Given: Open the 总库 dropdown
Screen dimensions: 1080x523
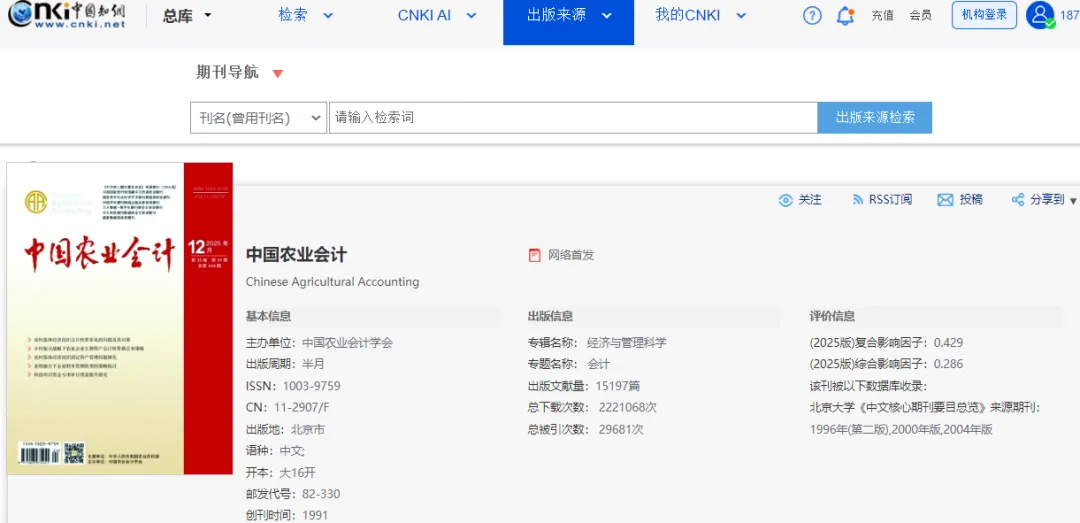Looking at the screenshot, I should pos(187,16).
